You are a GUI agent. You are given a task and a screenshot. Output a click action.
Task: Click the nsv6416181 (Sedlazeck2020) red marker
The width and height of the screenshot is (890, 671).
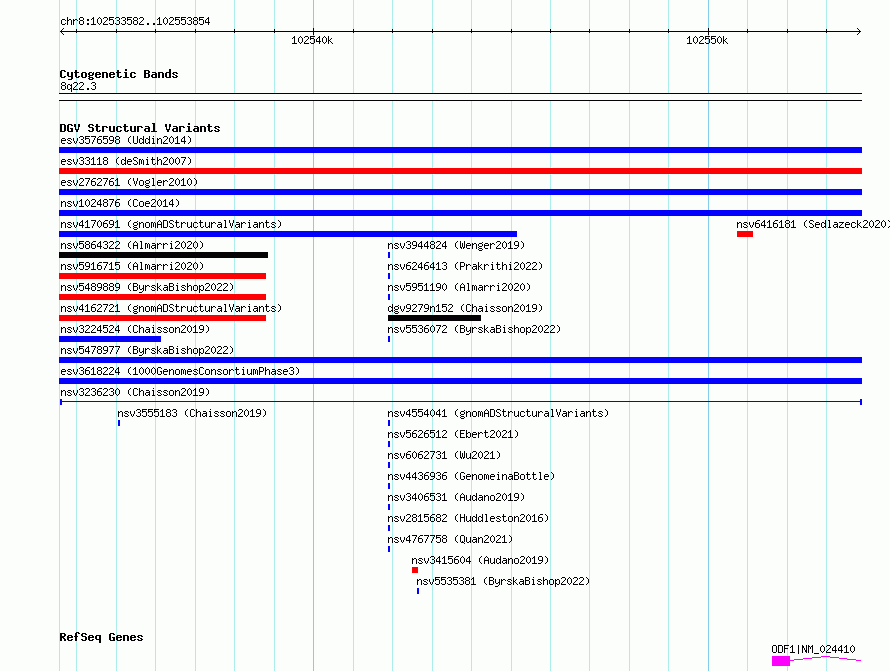pos(745,234)
